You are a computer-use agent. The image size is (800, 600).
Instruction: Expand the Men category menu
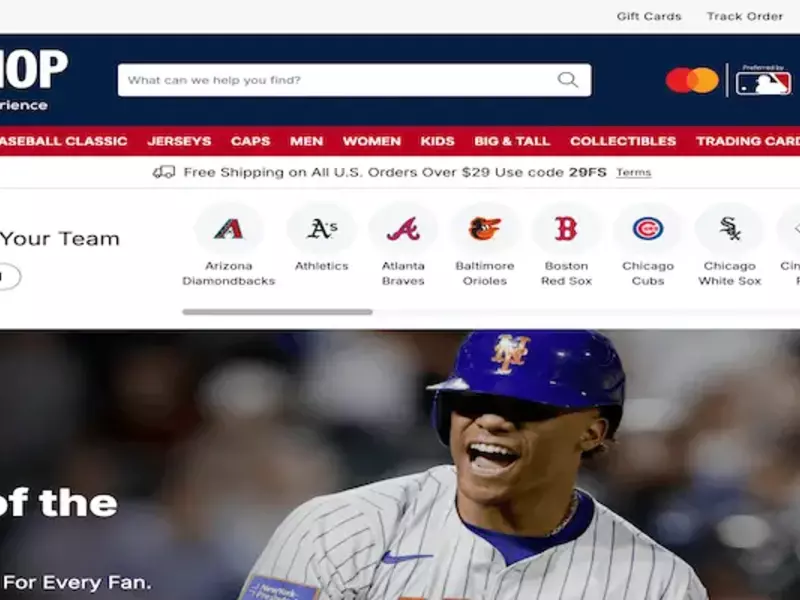(306, 141)
